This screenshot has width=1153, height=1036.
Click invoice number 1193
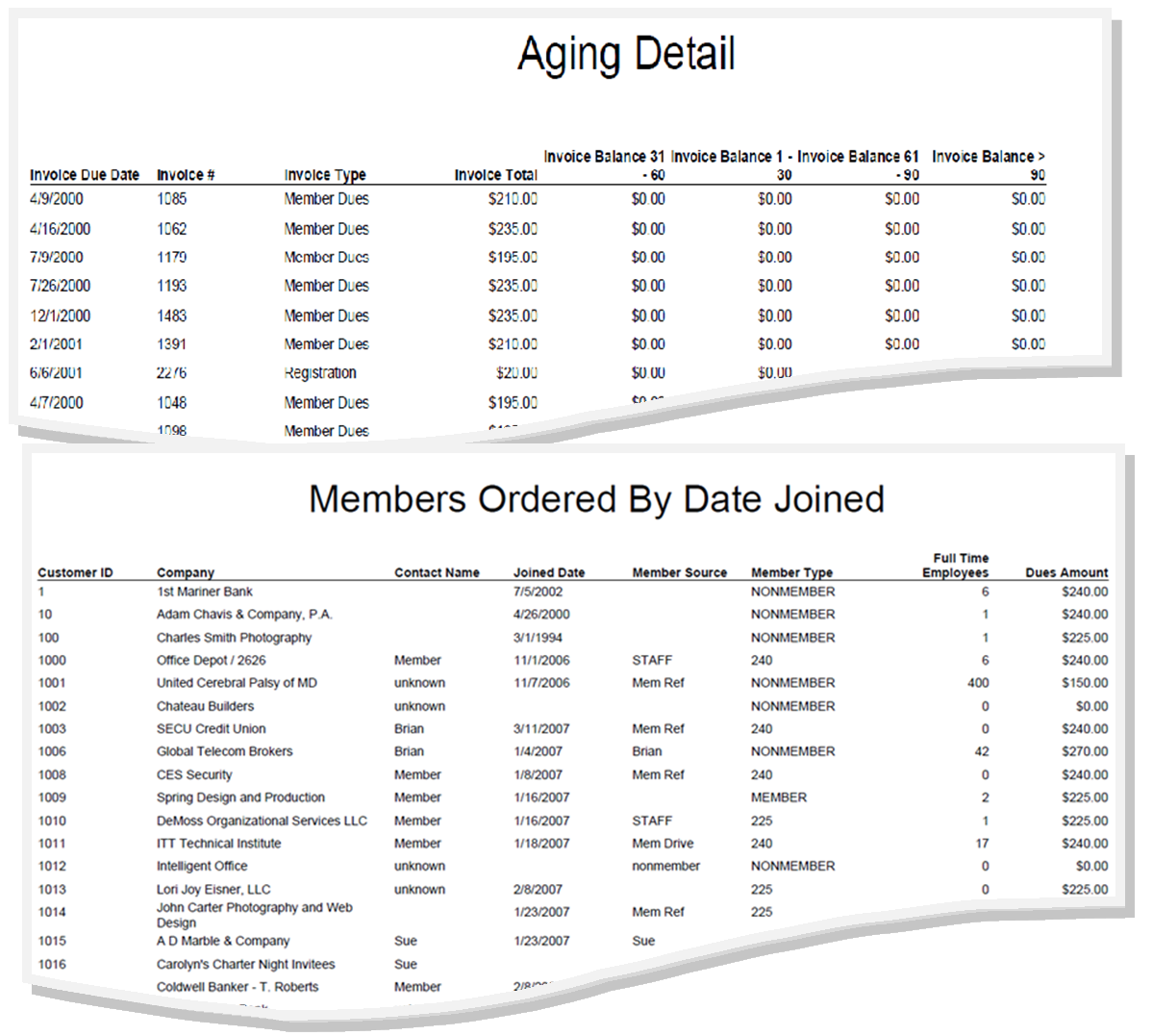(171, 286)
